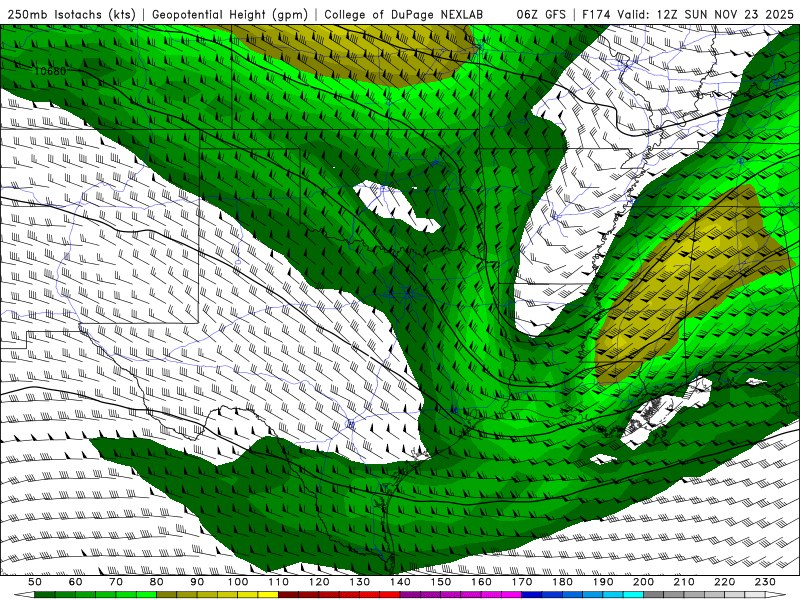
Task: Click the 10680 height contour label
Action: click(49, 71)
